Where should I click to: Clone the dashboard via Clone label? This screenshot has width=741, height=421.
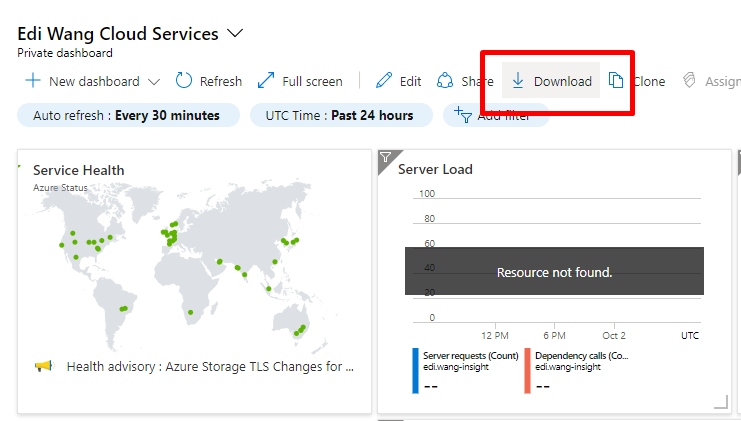(650, 82)
